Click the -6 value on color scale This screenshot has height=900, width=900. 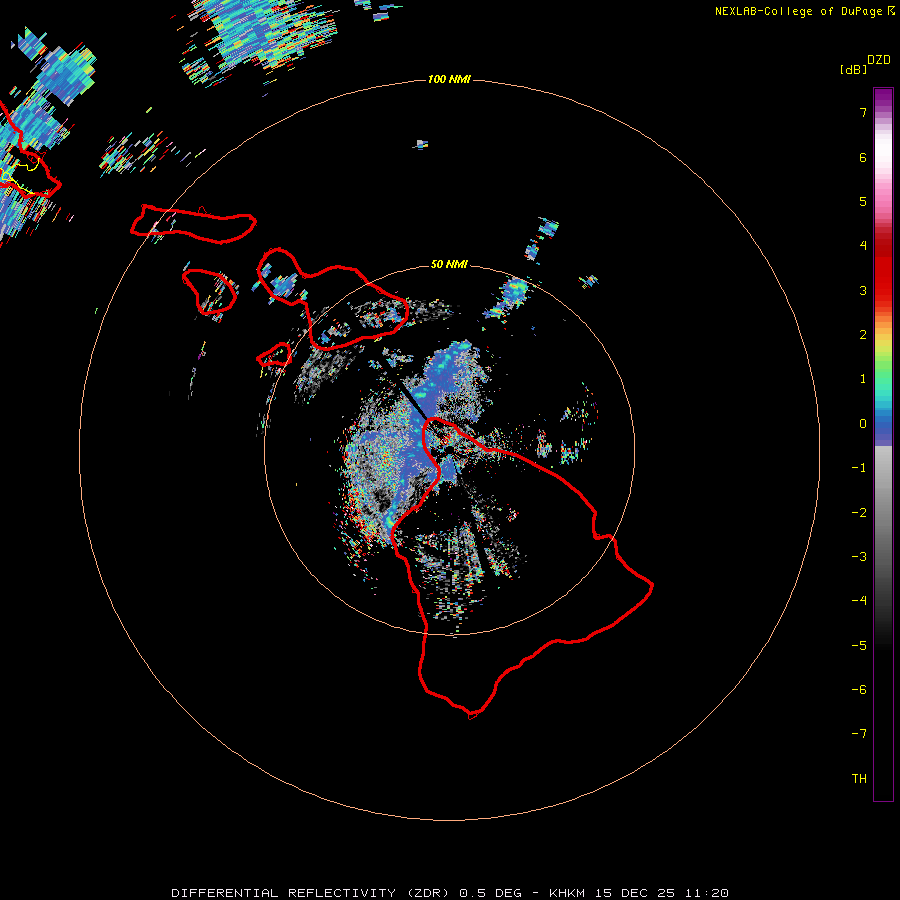coord(859,690)
